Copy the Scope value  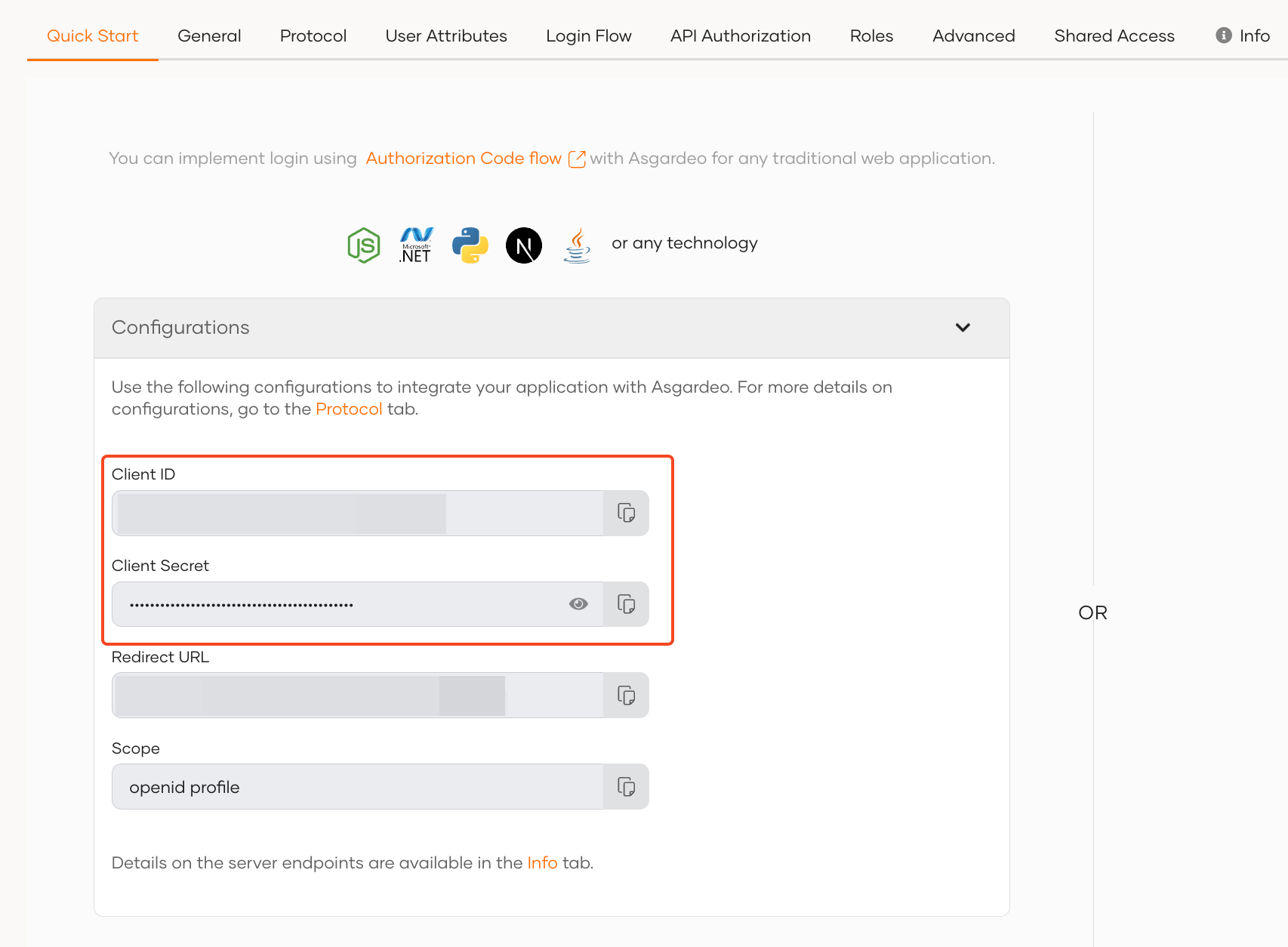pyautogui.click(x=625, y=786)
